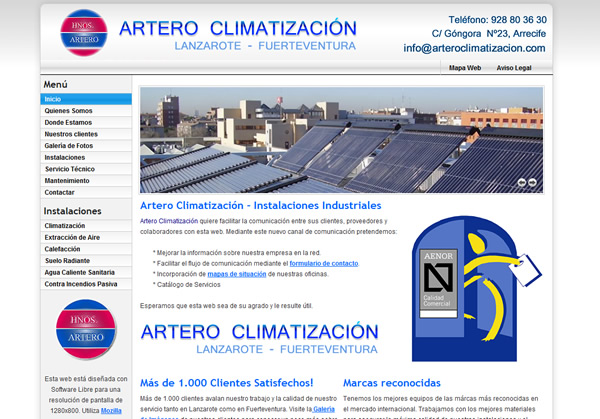Click the Artero Climatización - Instalaciones Industriales heading
This screenshot has width=600, height=419.
point(261,205)
